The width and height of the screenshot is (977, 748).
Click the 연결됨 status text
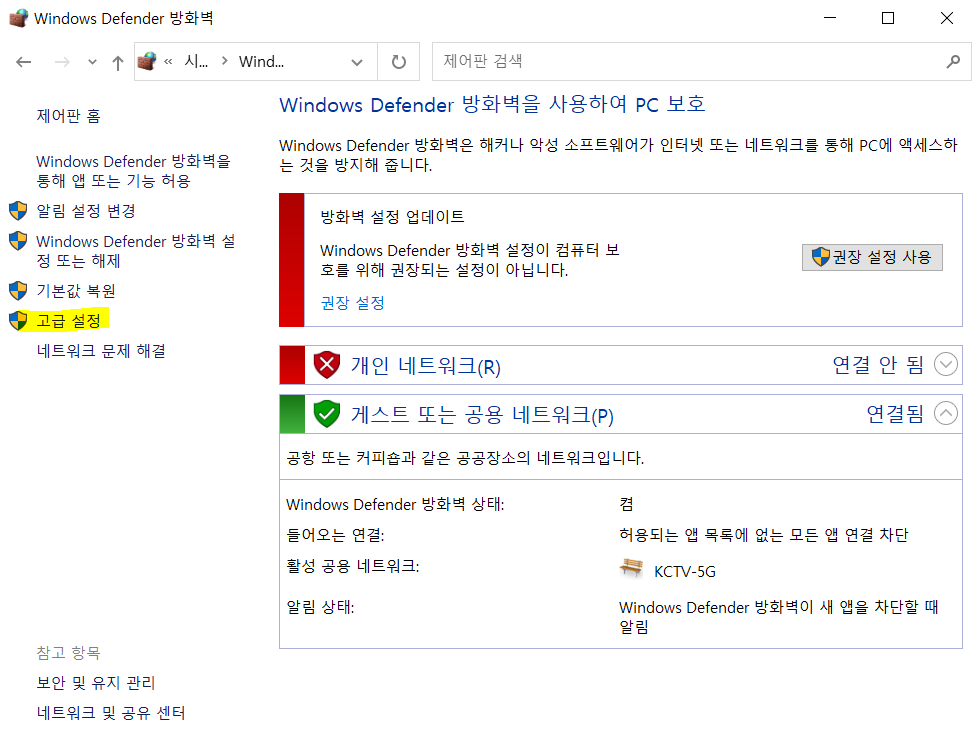(x=895, y=413)
